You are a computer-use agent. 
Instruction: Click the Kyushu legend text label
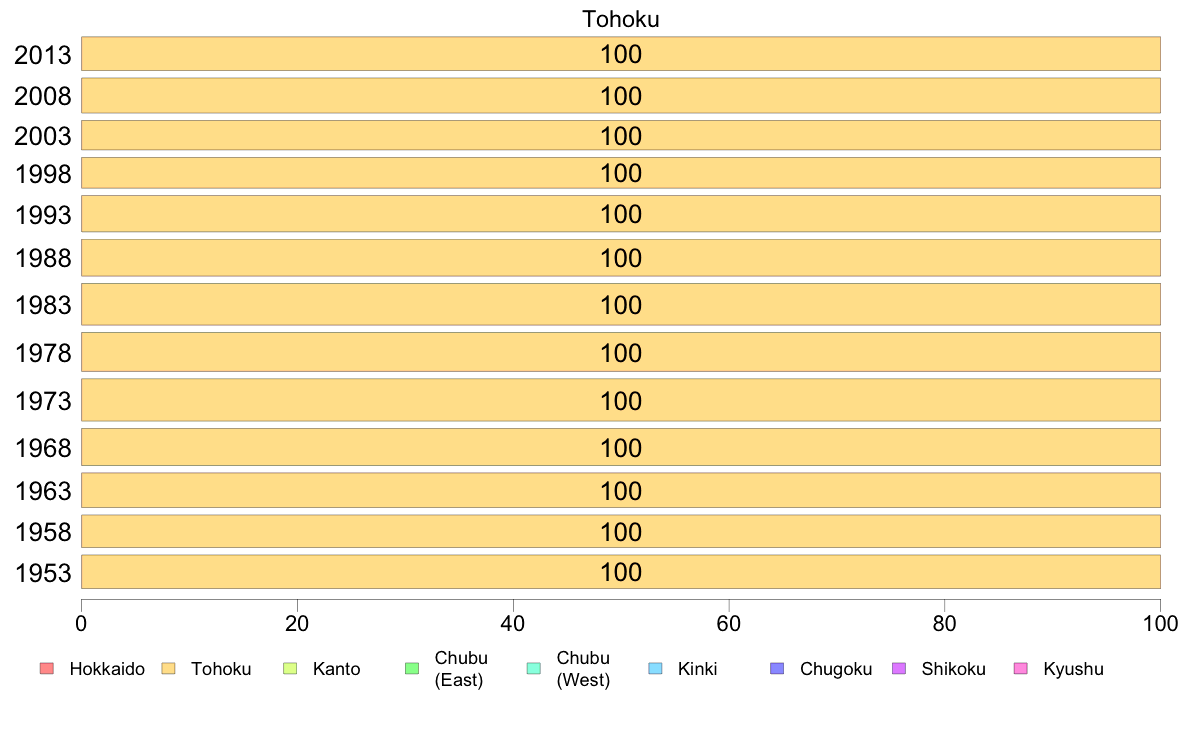coord(1073,669)
